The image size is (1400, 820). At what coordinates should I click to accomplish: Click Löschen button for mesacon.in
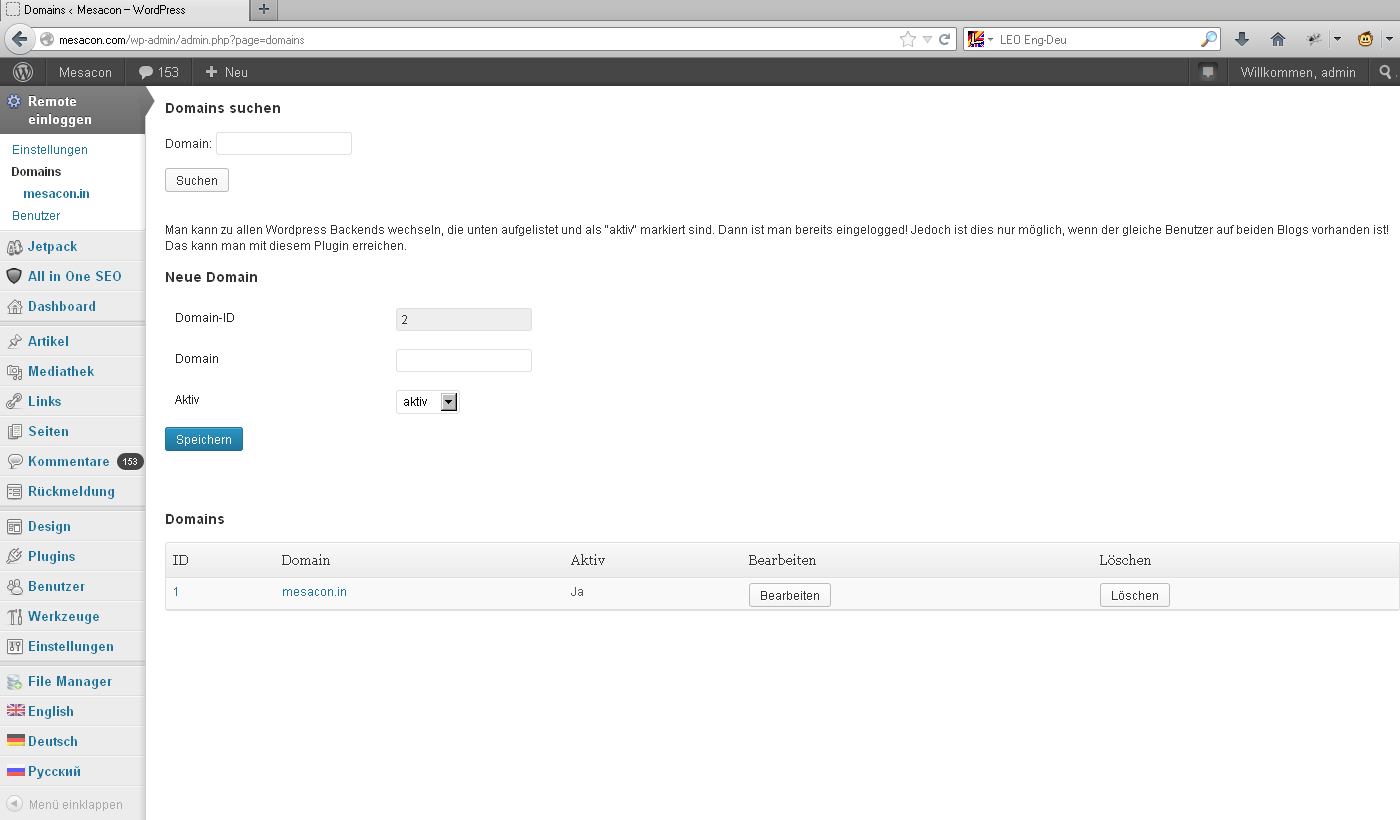click(1135, 595)
